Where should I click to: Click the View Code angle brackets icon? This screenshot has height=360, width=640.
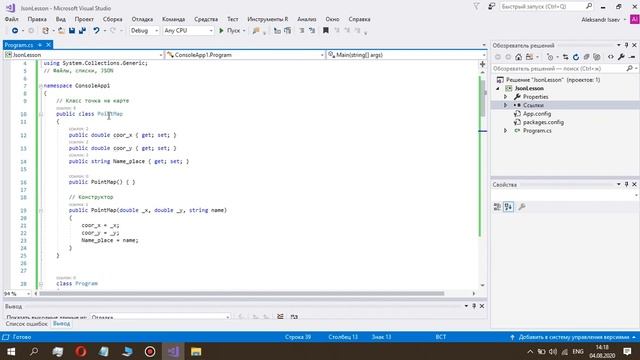611,57
